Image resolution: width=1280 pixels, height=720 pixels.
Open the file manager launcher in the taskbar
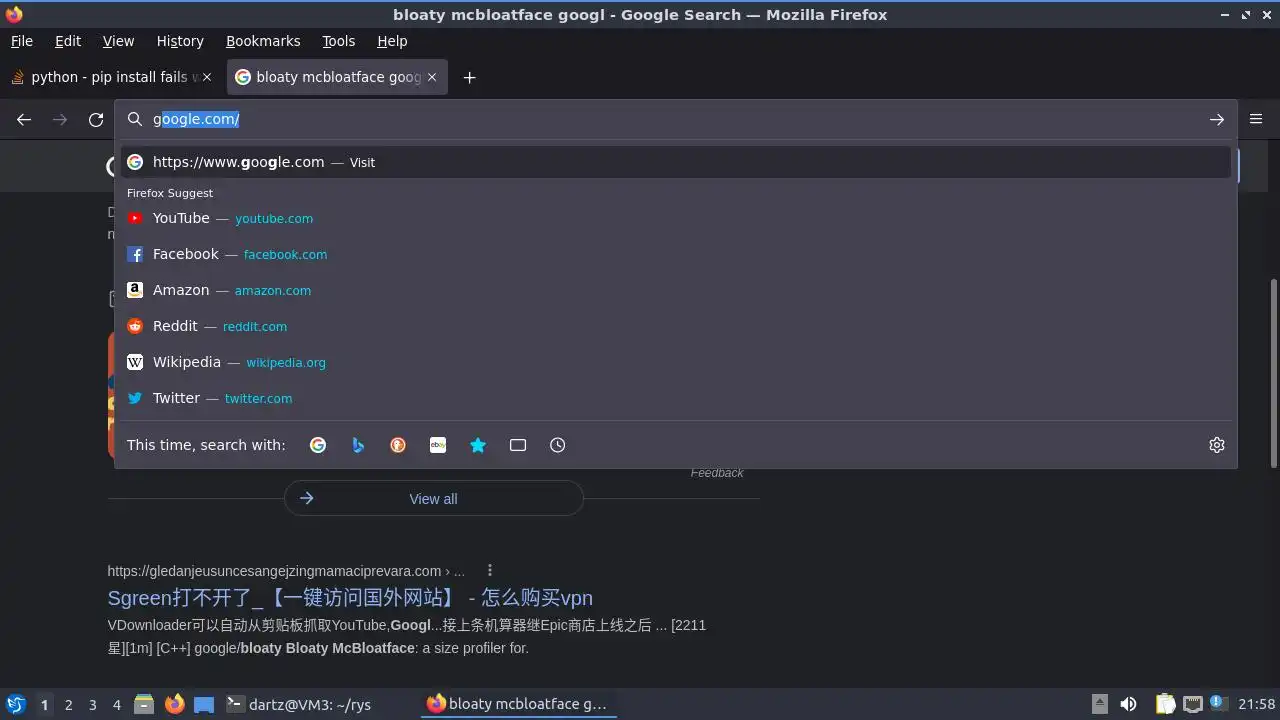click(x=144, y=704)
